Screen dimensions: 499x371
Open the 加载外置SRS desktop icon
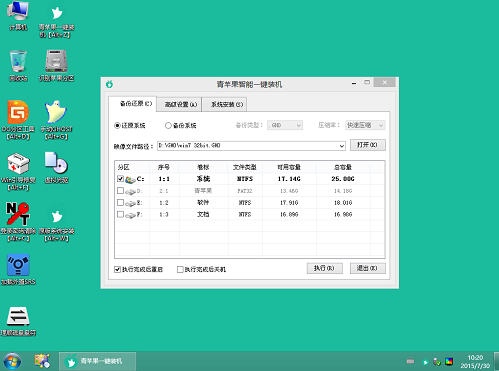pyautogui.click(x=18, y=270)
